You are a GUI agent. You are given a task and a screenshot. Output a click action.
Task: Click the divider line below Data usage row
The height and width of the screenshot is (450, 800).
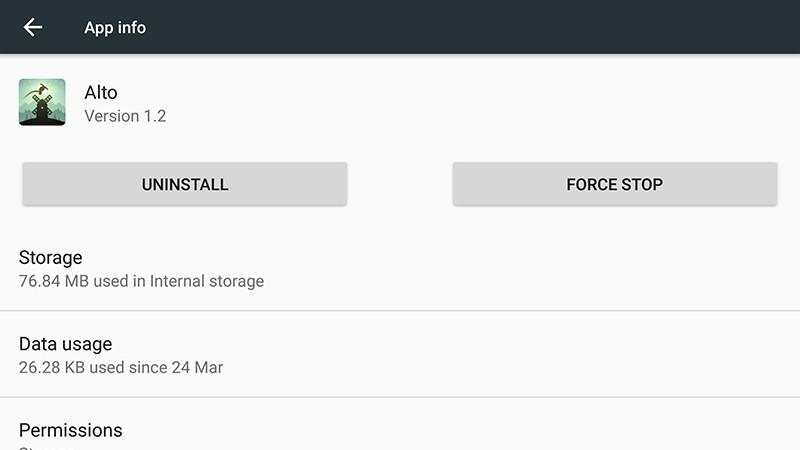400,397
